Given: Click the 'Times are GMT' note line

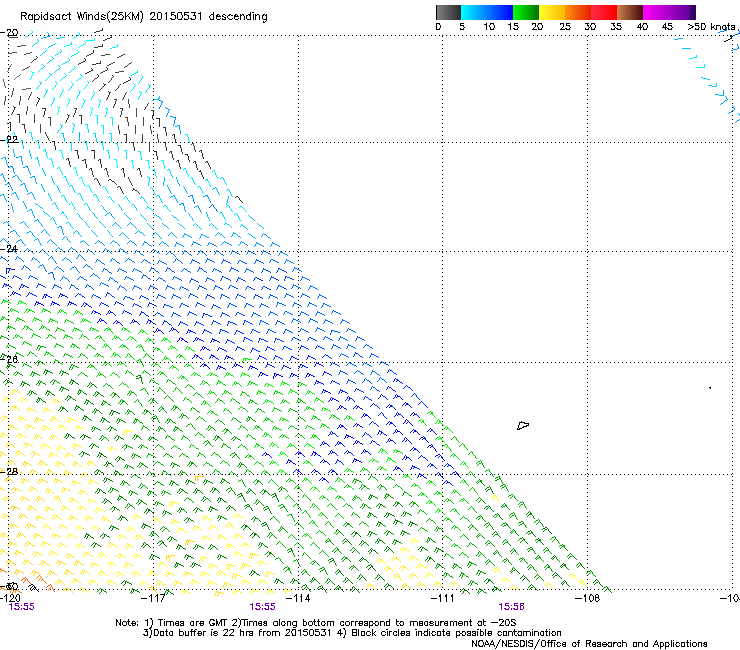Looking at the screenshot, I should (315, 623).
